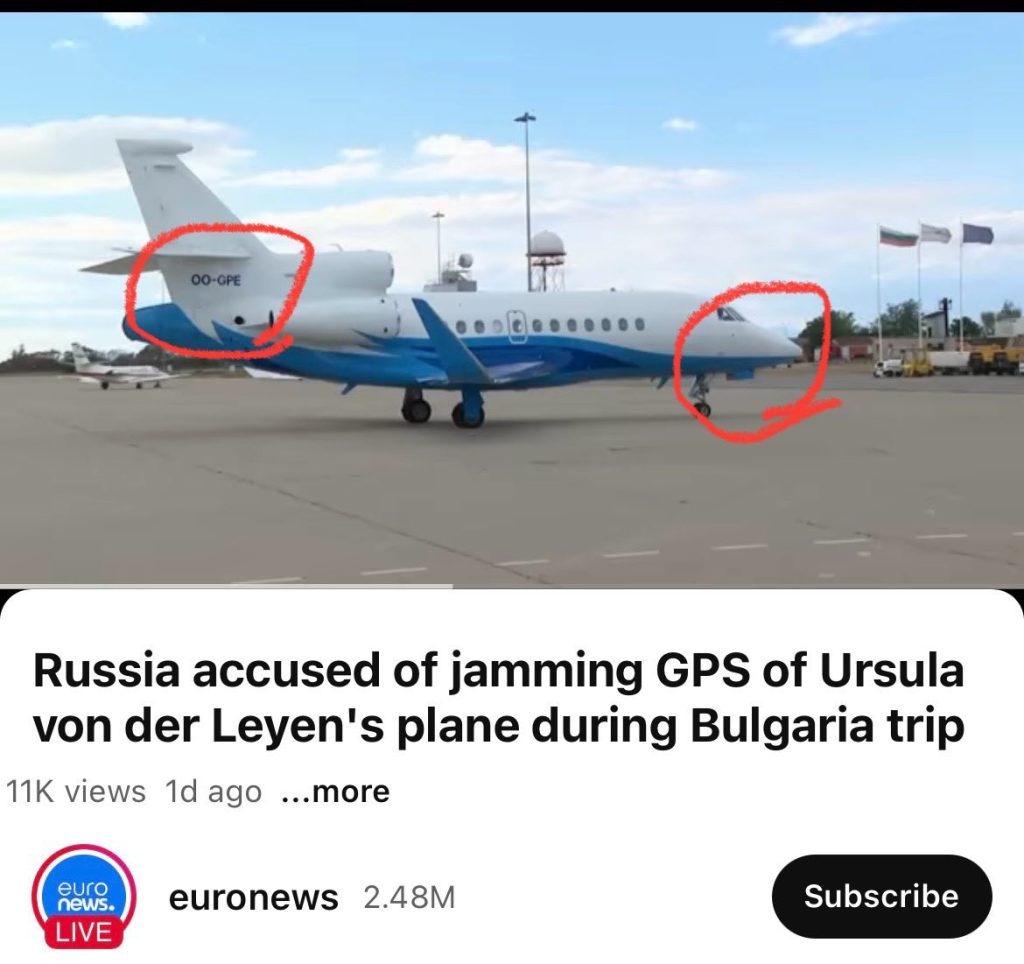Open the euronews channel name link
The width and height of the screenshot is (1024, 964).
pos(253,897)
